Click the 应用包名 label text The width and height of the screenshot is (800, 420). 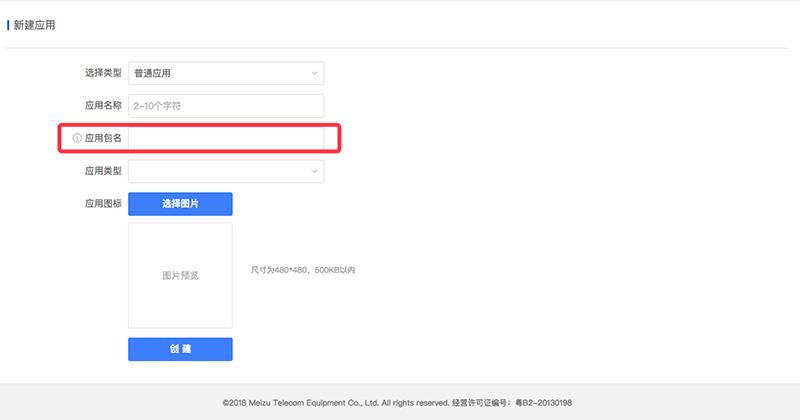click(104, 138)
